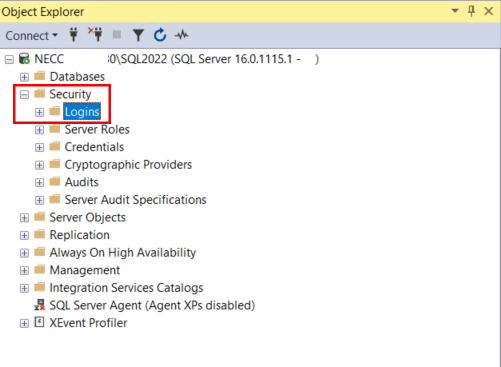Expand the Databases folder

tap(24, 77)
